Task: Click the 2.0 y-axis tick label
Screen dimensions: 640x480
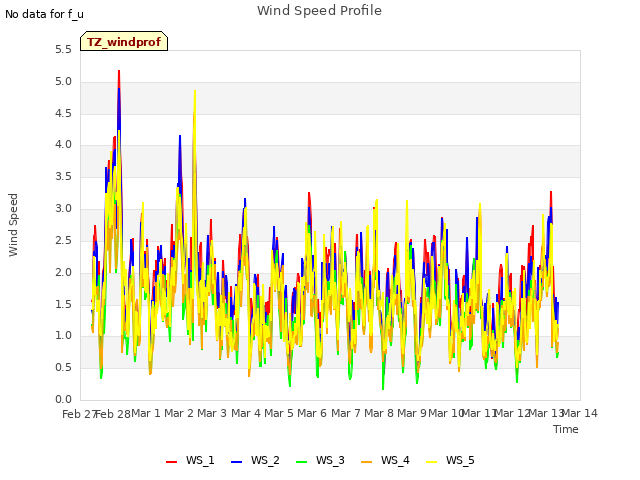Action: 63,272
